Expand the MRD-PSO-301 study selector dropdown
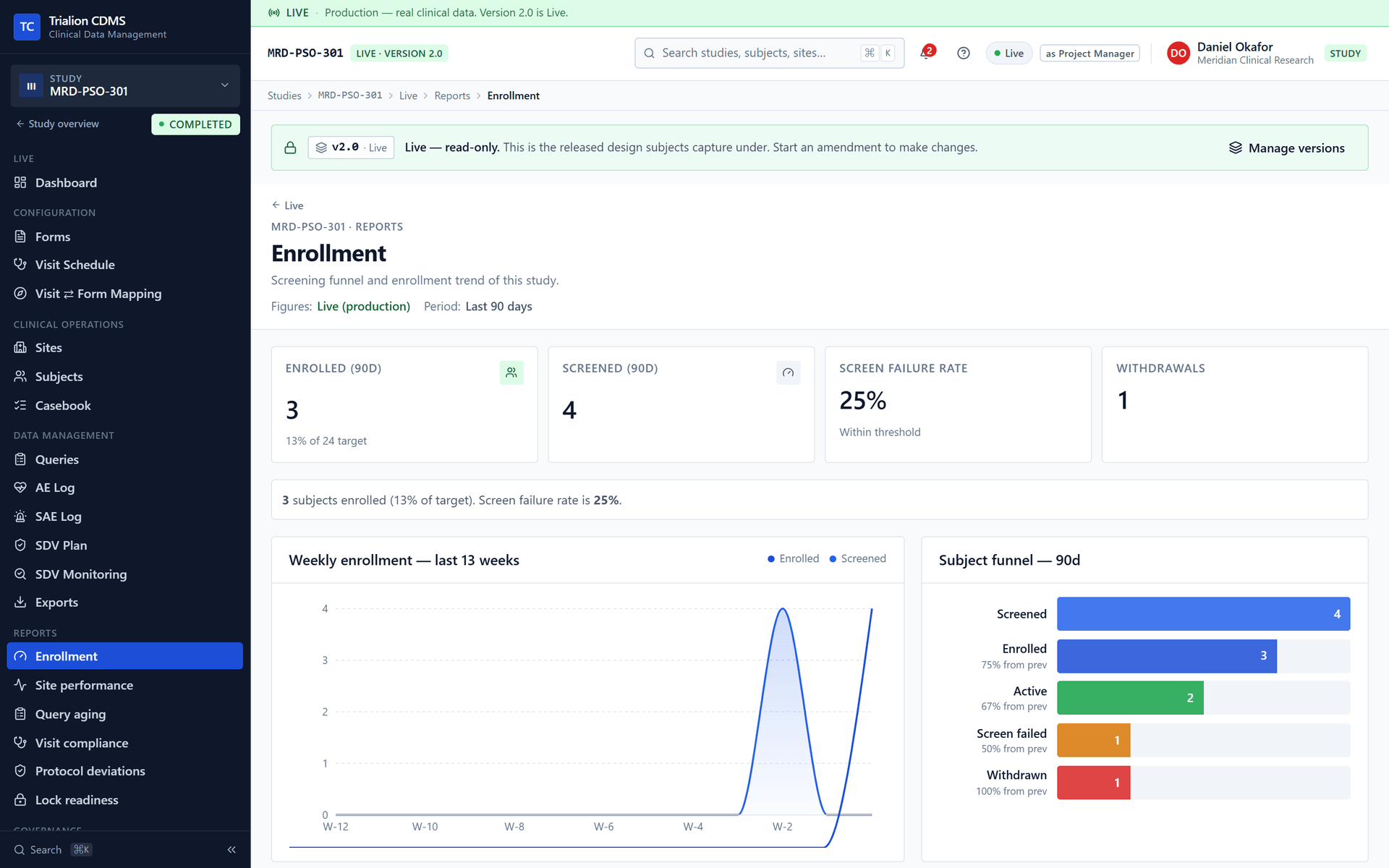This screenshot has width=1389, height=868. coord(125,85)
